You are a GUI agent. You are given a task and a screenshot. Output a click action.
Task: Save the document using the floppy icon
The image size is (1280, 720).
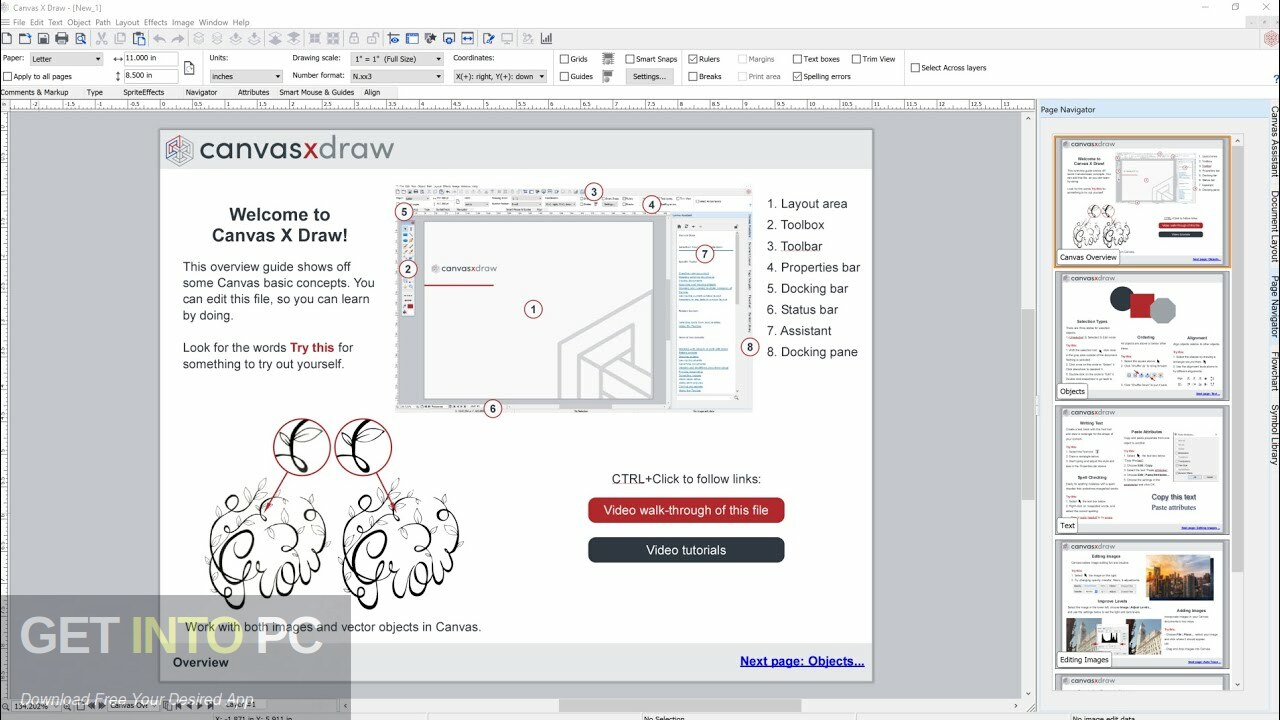43,39
